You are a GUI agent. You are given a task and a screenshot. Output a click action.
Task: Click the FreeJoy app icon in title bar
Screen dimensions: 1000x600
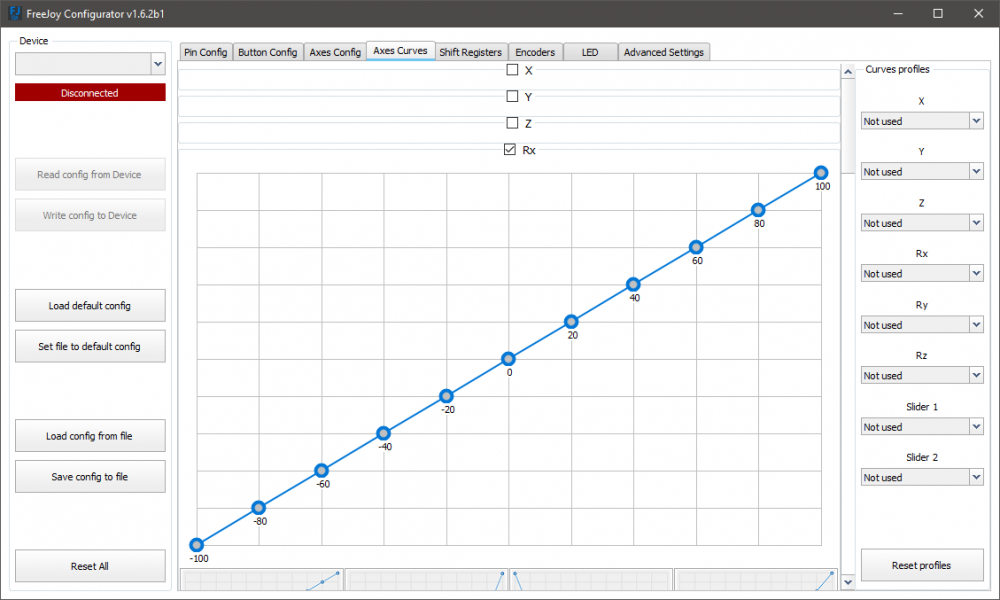(14, 13)
